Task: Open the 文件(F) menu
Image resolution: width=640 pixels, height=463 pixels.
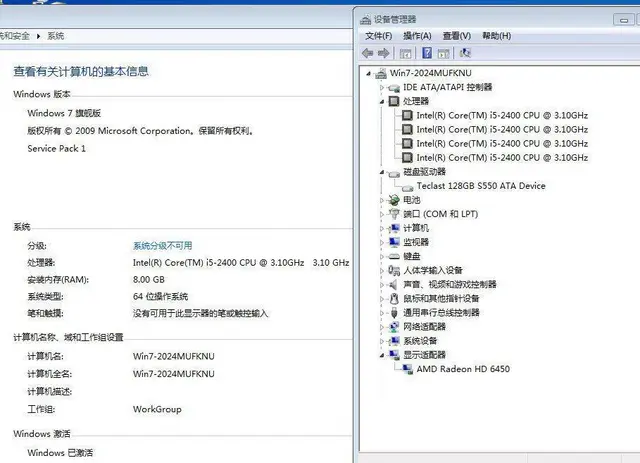Action: click(x=378, y=36)
